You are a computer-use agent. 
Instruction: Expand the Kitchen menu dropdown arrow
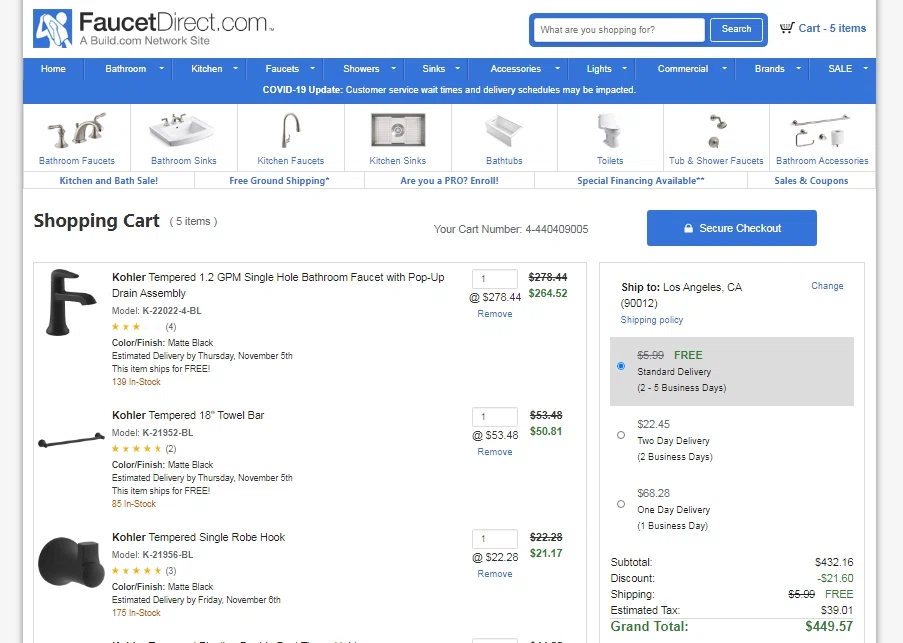coord(235,69)
